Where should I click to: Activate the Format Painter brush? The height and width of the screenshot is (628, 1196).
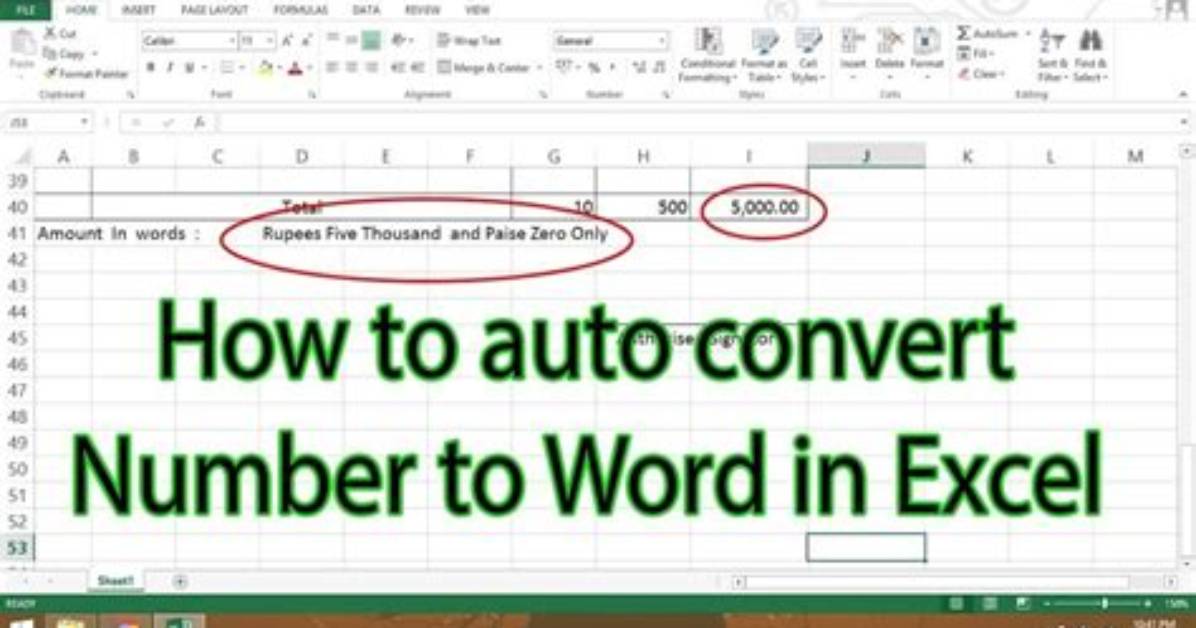coord(50,73)
